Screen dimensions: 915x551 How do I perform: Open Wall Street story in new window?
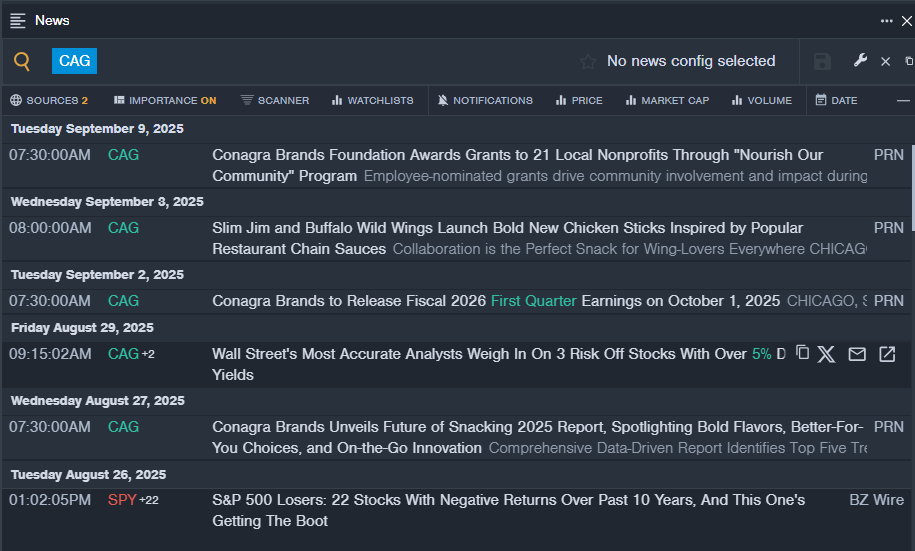pyautogui.click(x=887, y=354)
